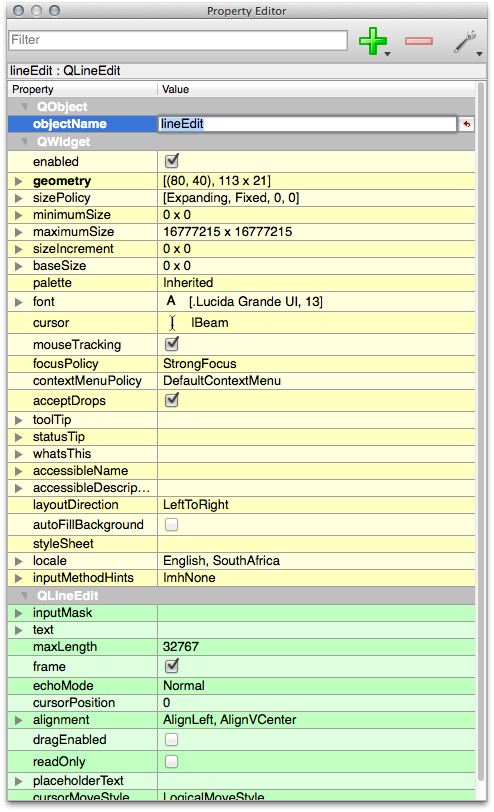Click the Property column header
Screen dimensions: 494x812
83,89
